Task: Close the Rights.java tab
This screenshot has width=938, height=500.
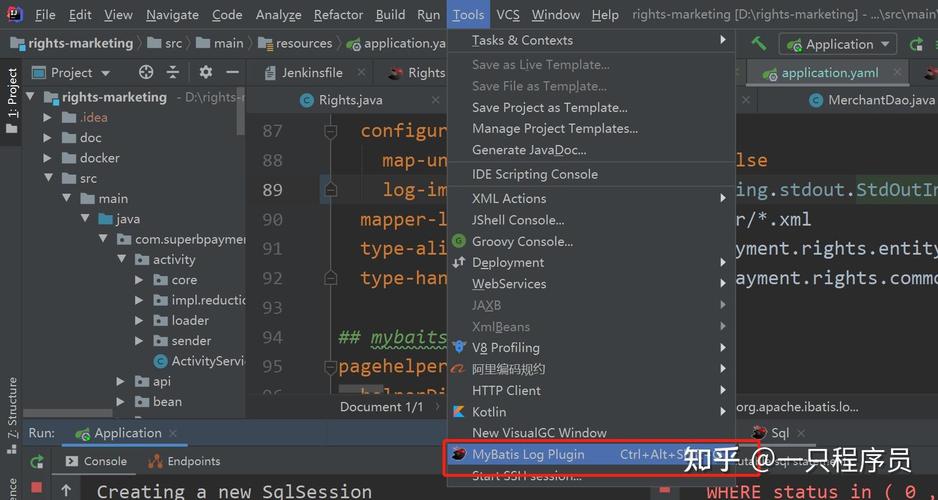Action: pos(436,100)
